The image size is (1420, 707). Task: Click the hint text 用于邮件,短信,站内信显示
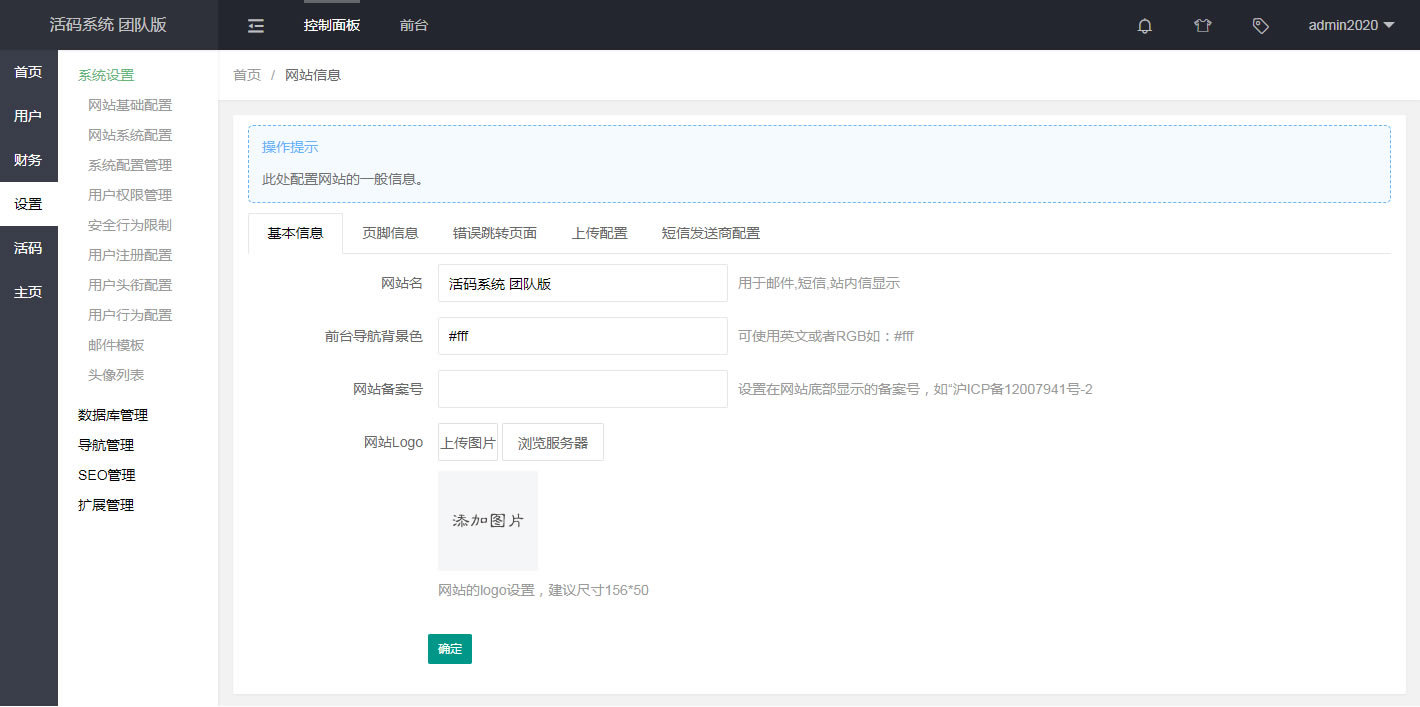point(819,283)
